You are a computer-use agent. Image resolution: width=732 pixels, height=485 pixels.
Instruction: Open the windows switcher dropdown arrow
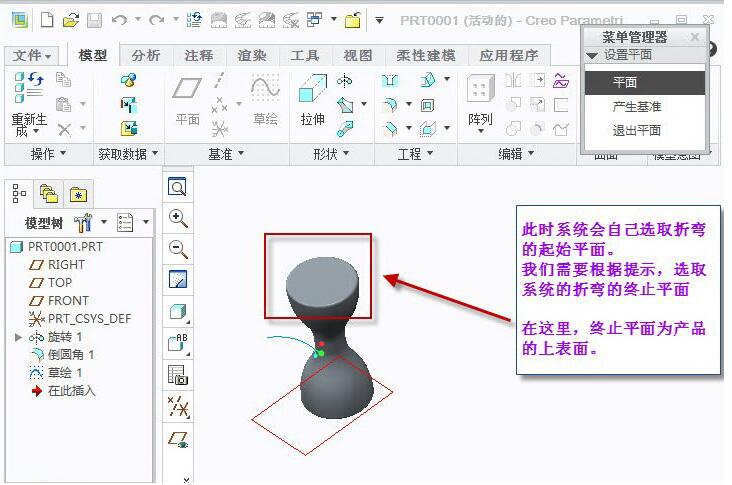click(334, 20)
